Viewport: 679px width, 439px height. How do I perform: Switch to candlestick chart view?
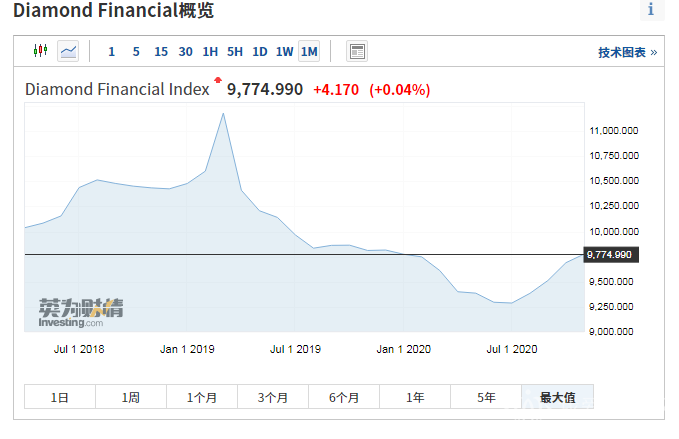[x=40, y=51]
